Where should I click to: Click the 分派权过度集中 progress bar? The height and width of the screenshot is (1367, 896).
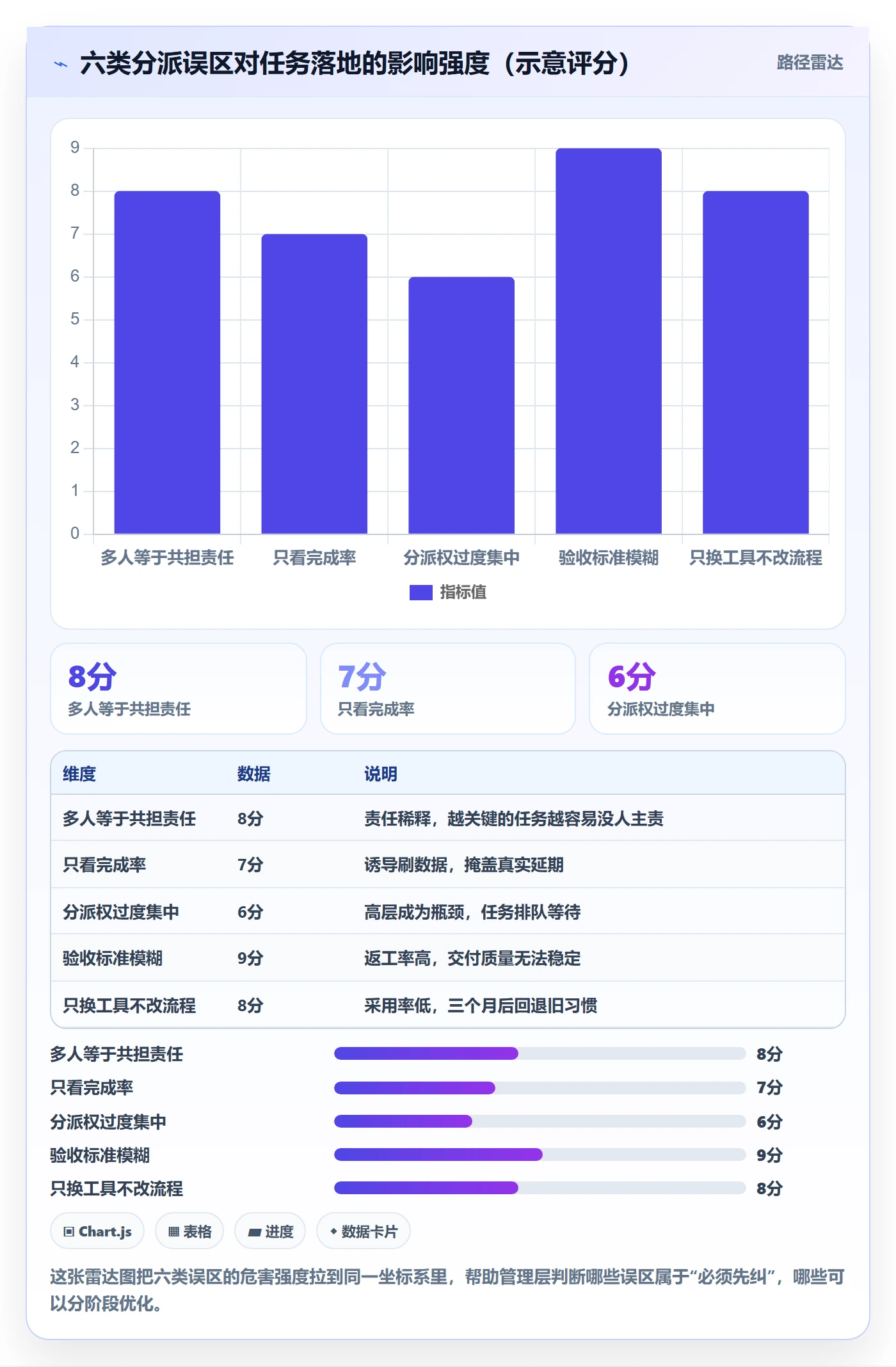click(x=540, y=1121)
